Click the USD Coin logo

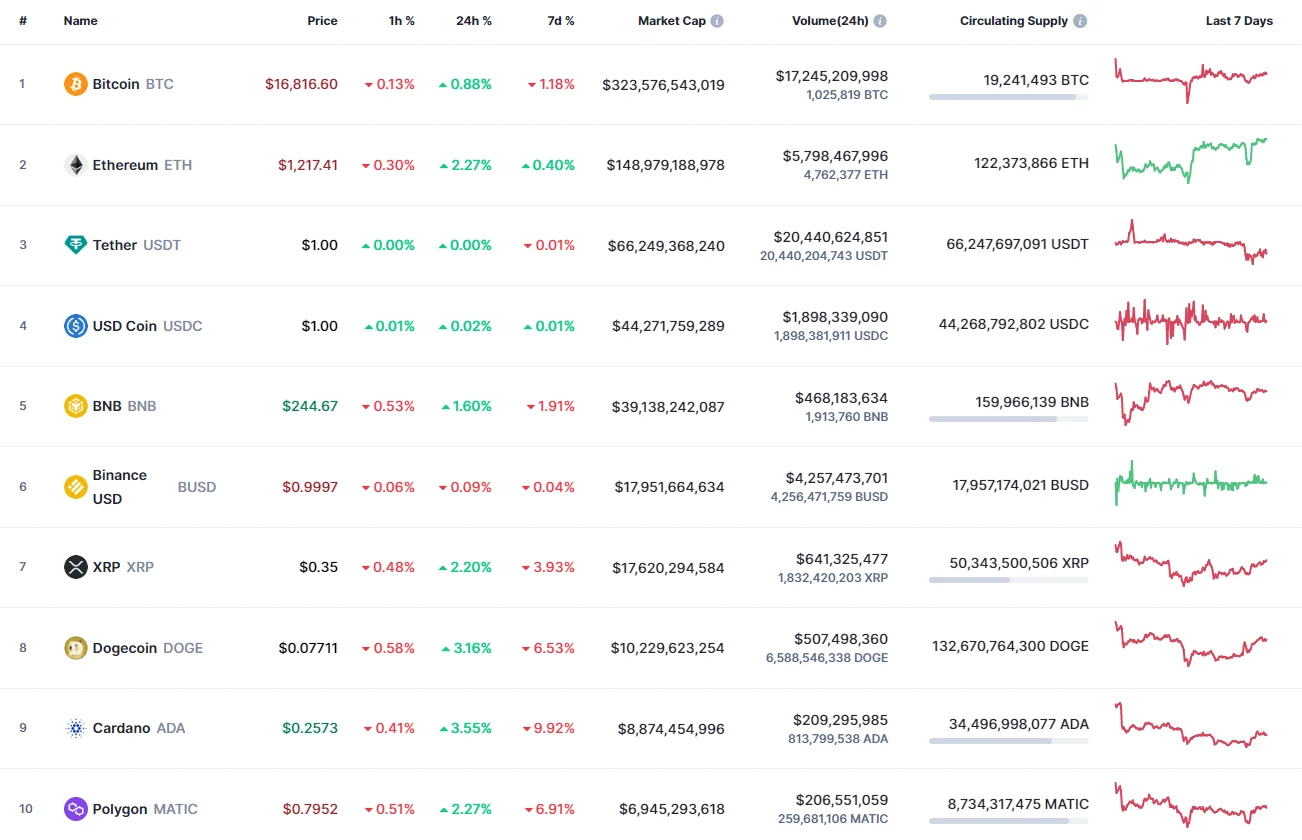74,326
